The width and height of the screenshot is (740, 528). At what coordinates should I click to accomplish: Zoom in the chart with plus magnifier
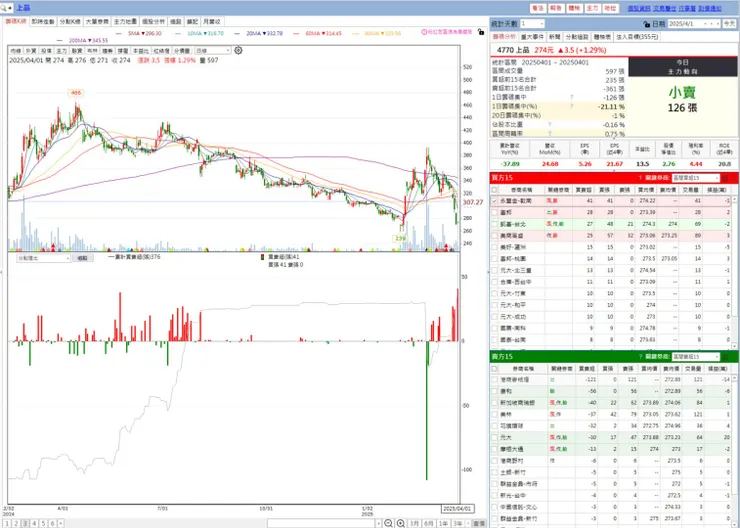[x=401, y=523]
